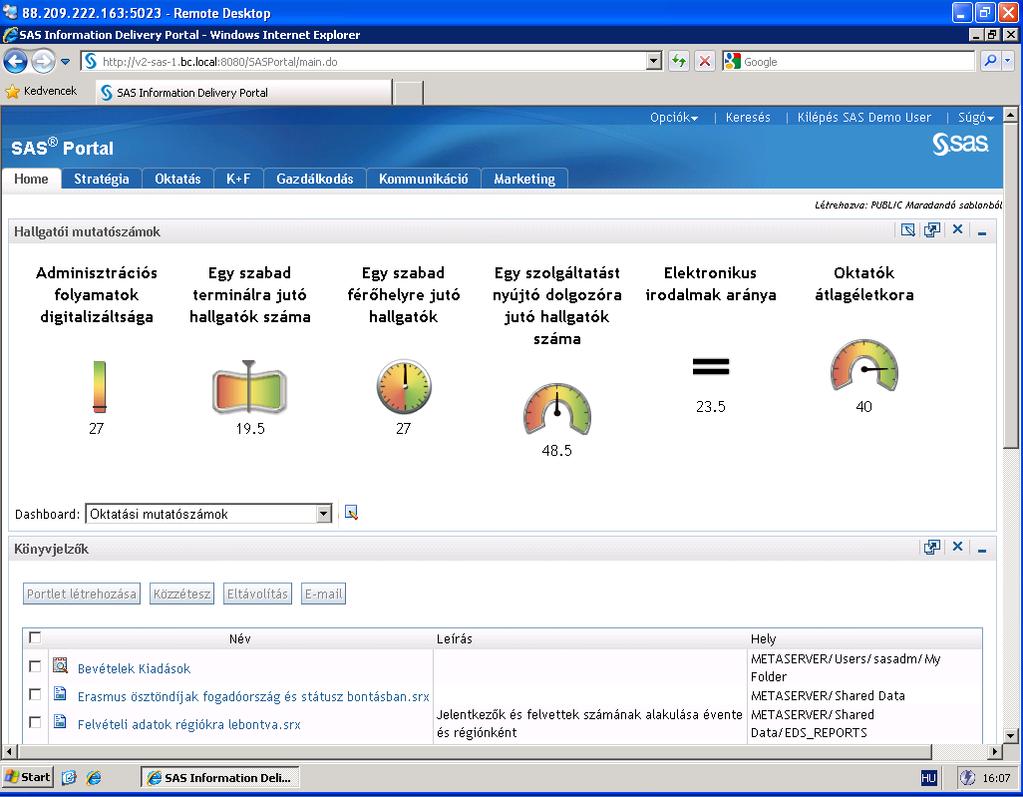Screen dimensions: 1023x797
Task: Switch to the Stratégia tab
Action: tap(101, 179)
